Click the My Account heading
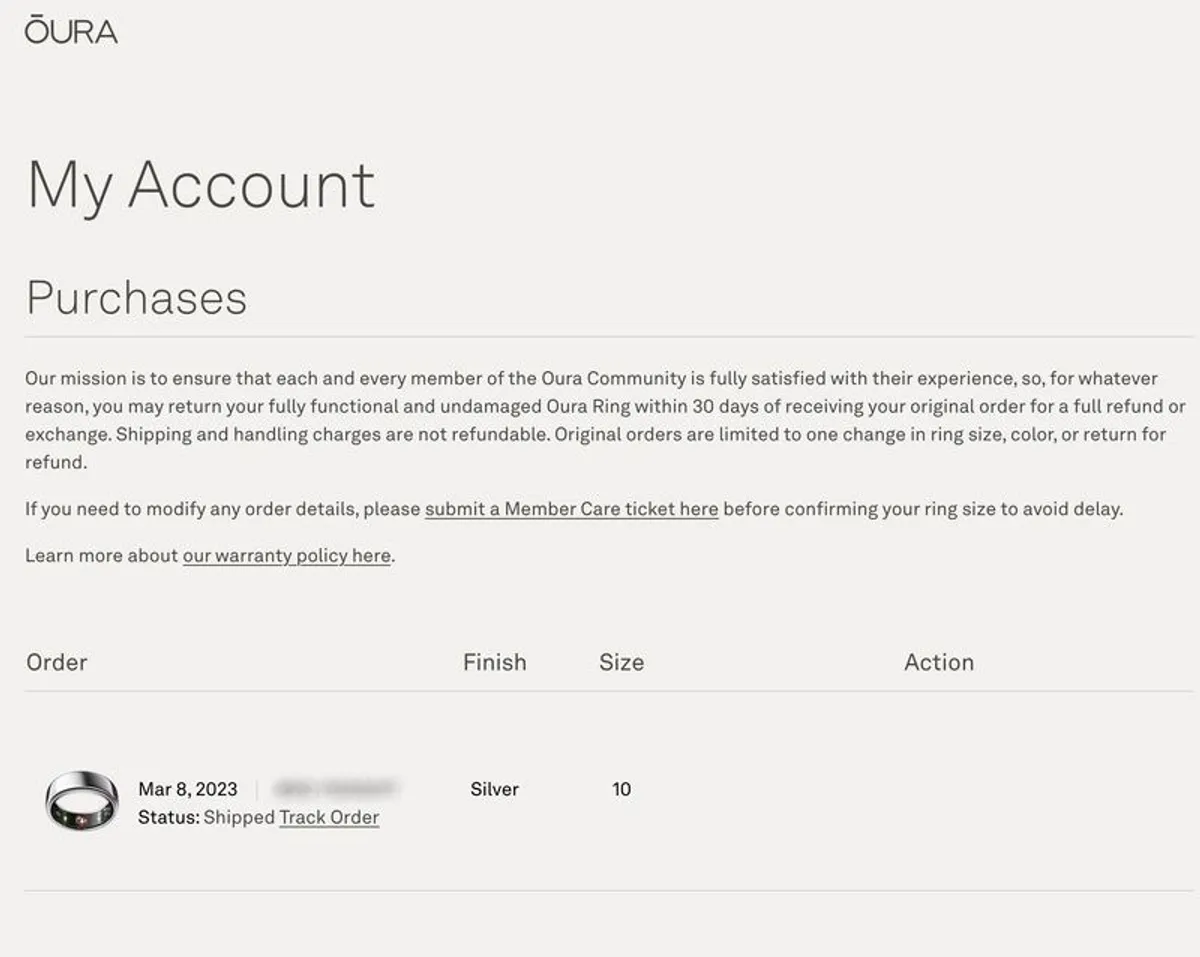The image size is (1200, 957). [201, 185]
